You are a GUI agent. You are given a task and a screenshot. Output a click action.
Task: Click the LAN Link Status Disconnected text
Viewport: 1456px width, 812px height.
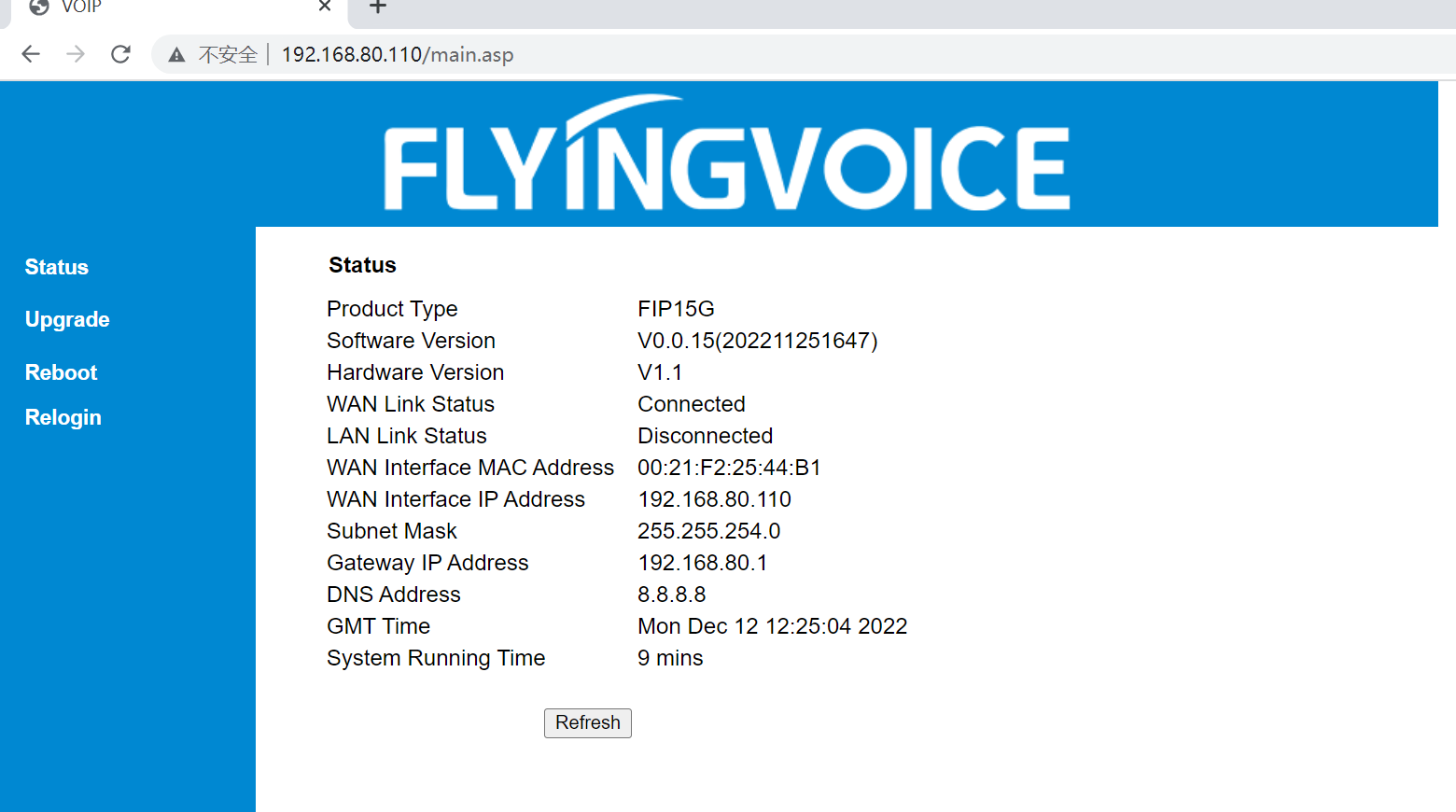tap(705, 436)
